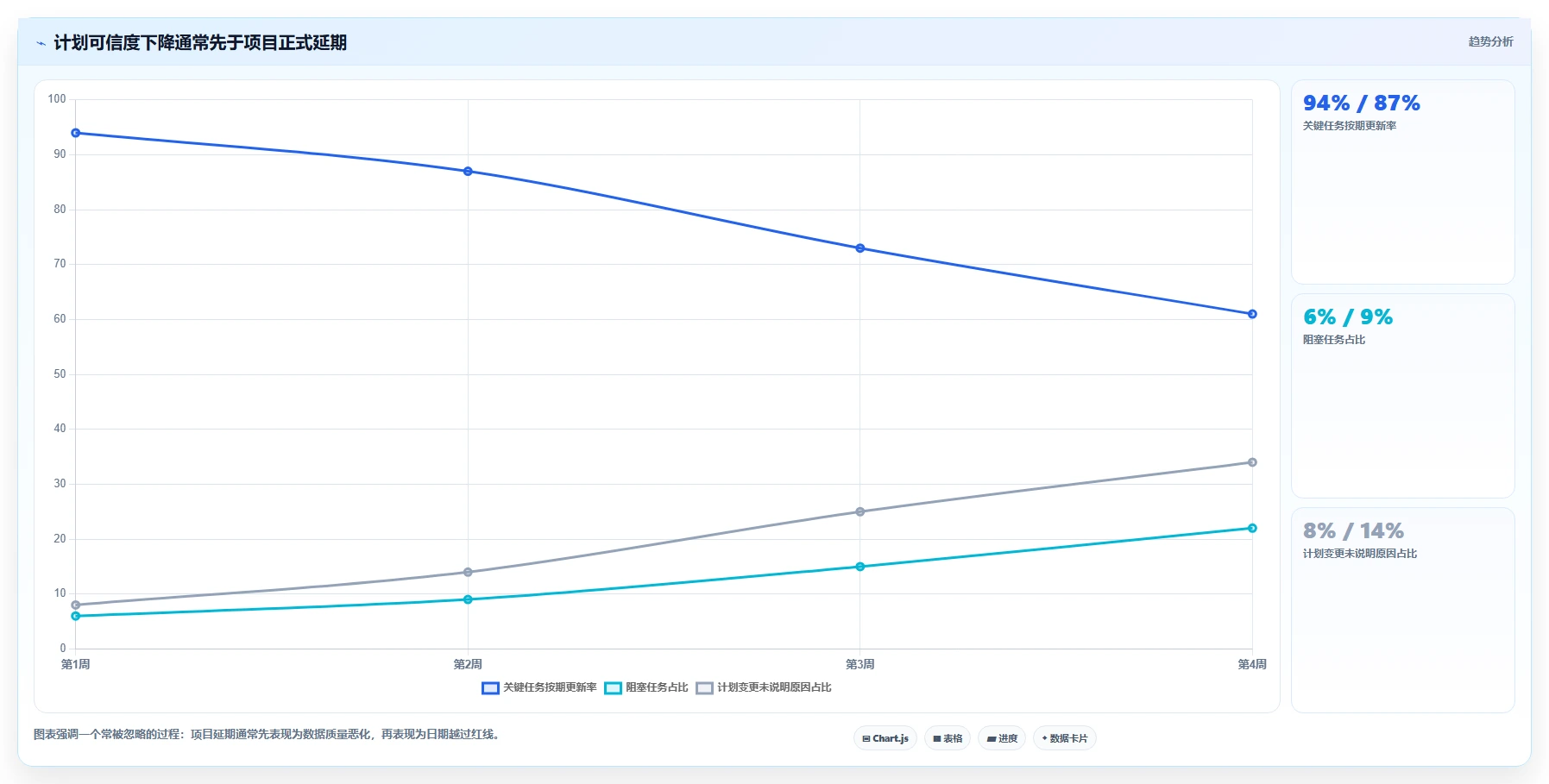Click the 进度 tag pill
Image resolution: width=1549 pixels, height=784 pixels.
click(1002, 738)
